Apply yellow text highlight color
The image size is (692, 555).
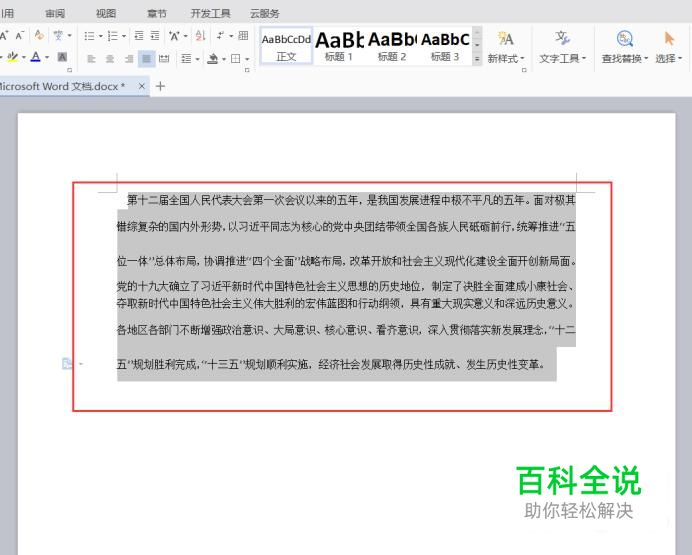click(x=12, y=57)
